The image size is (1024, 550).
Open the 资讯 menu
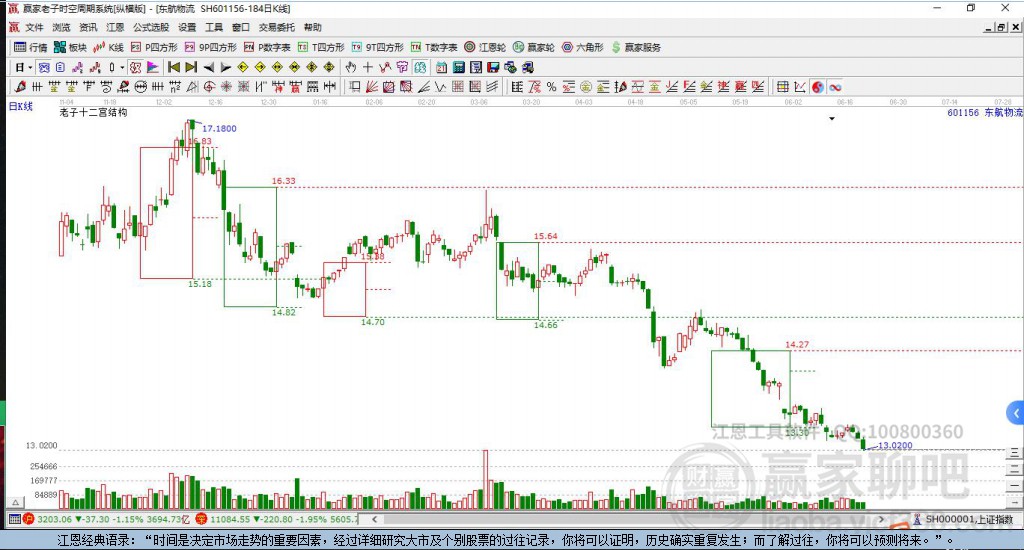(88, 27)
